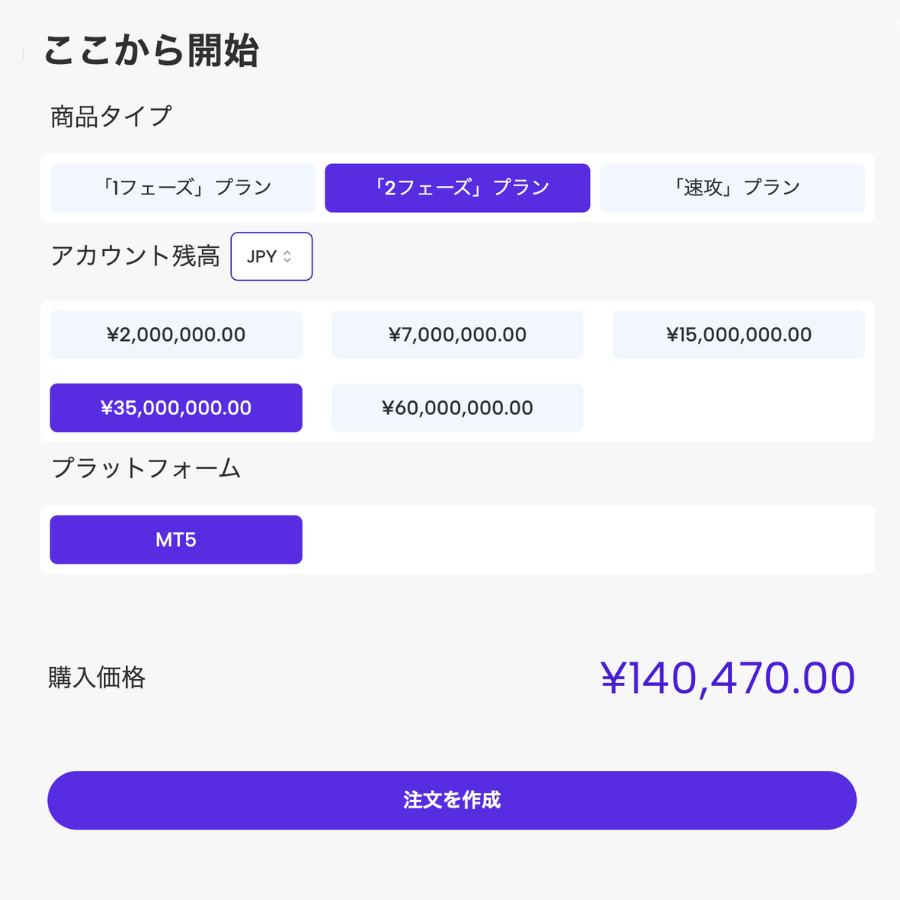The width and height of the screenshot is (900, 900).
Task: Click the JPY text in currency selector
Action: (x=262, y=257)
